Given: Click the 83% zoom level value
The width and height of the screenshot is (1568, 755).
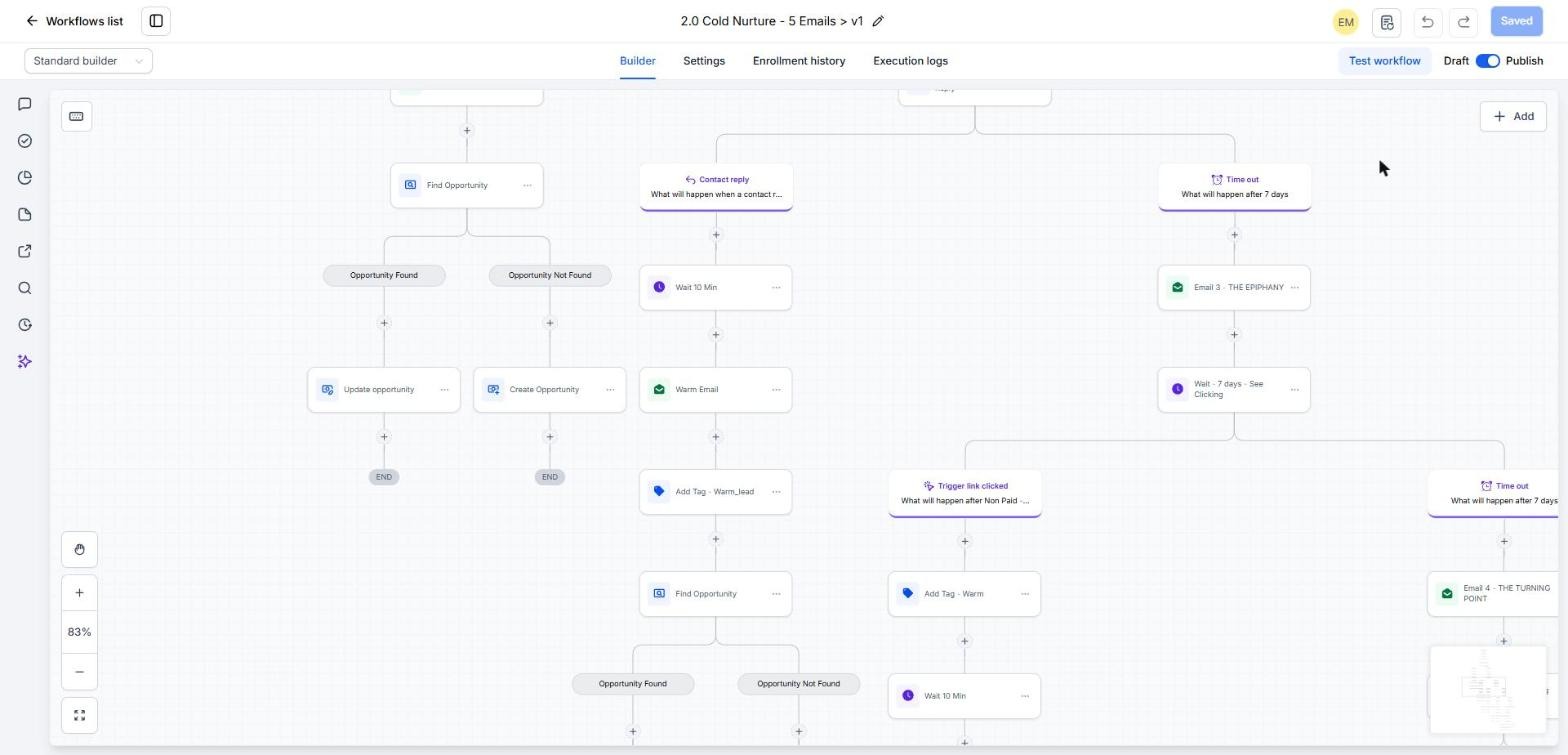Looking at the screenshot, I should (x=79, y=632).
